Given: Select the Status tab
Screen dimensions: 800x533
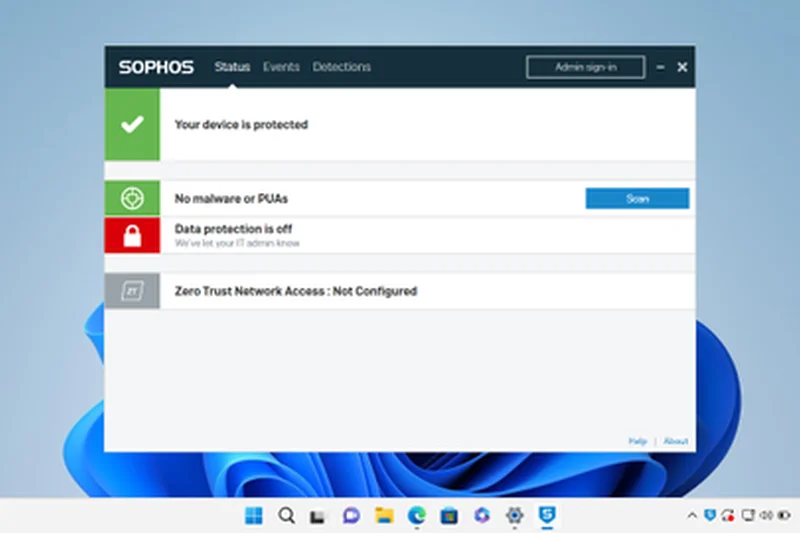Looking at the screenshot, I should [x=232, y=67].
